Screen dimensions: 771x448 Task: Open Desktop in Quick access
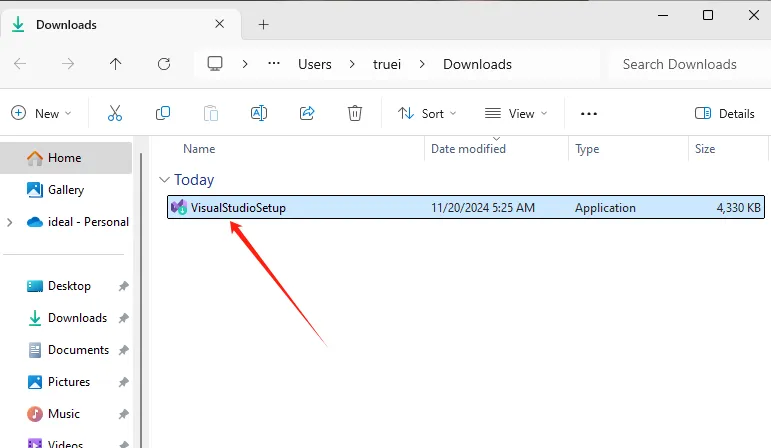[69, 286]
